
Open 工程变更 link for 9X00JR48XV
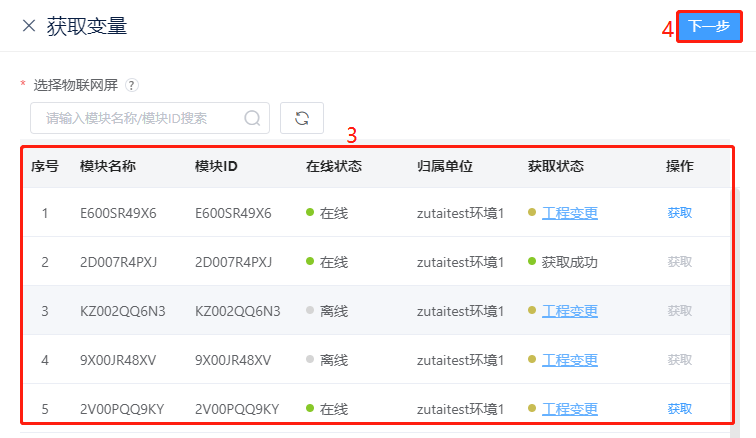click(x=570, y=360)
